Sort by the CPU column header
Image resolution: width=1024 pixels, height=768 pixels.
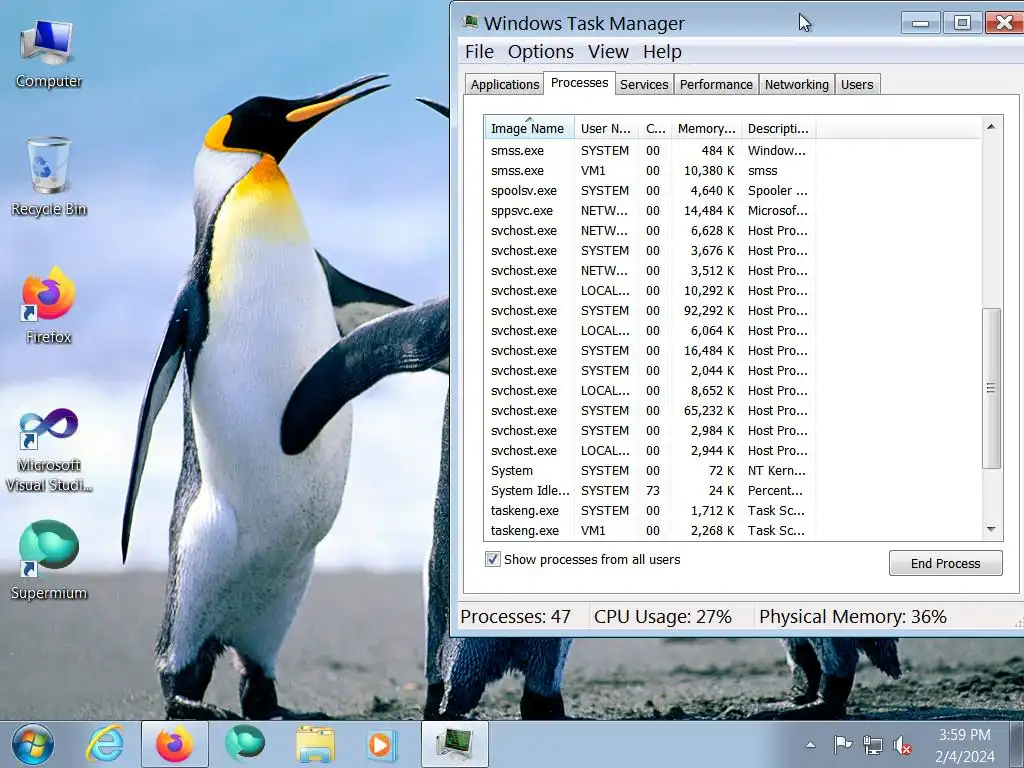[x=655, y=128]
